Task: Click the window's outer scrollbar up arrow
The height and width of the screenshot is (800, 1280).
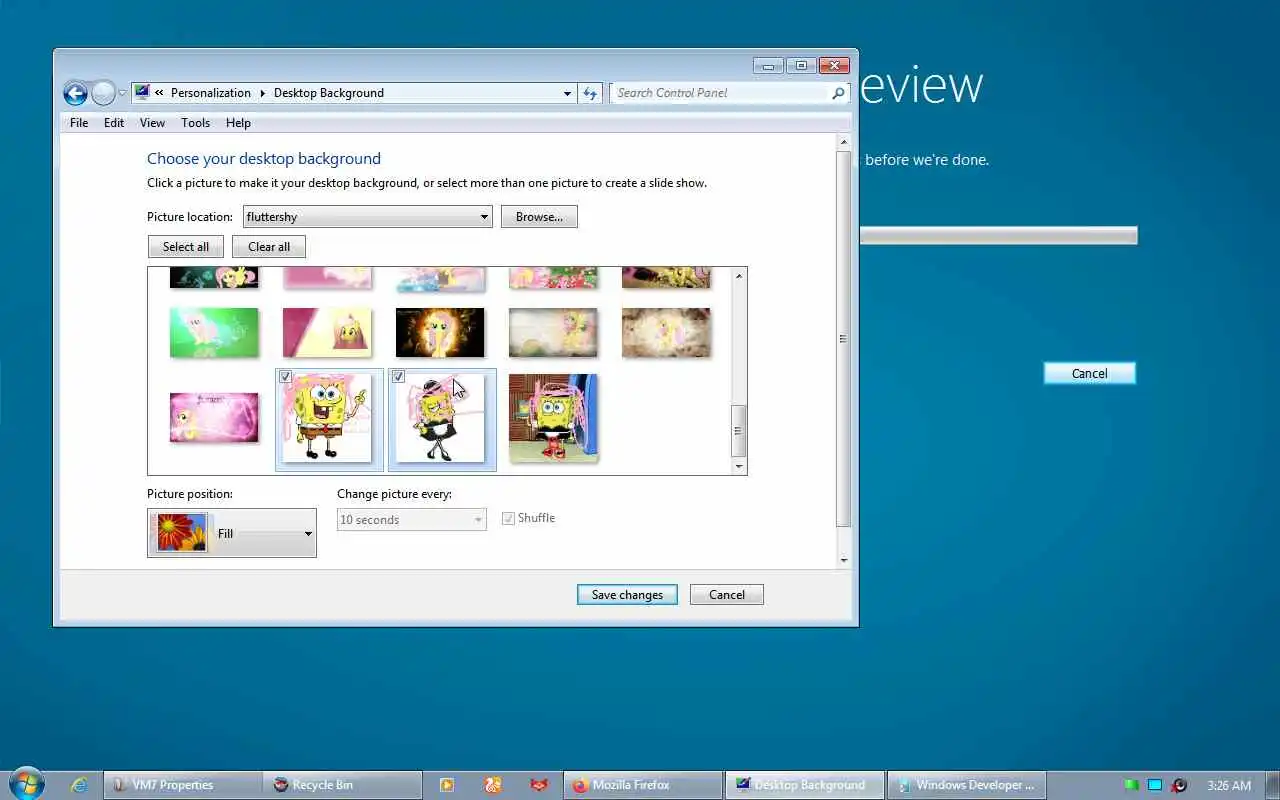Action: (844, 143)
